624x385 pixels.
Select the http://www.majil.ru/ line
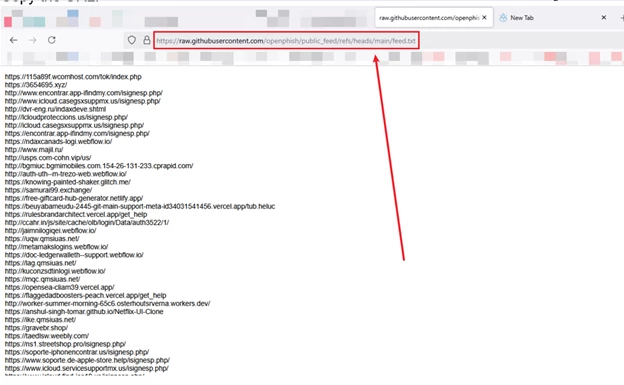(x=34, y=150)
